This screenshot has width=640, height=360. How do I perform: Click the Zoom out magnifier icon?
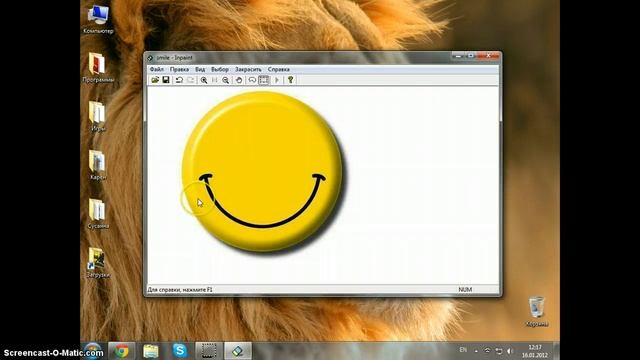[x=225, y=80]
